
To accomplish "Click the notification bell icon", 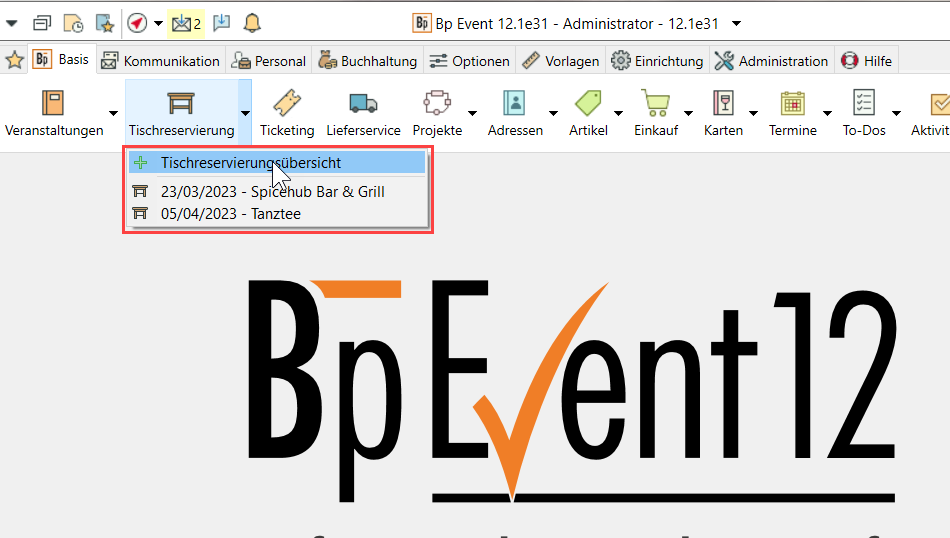I will (x=252, y=23).
